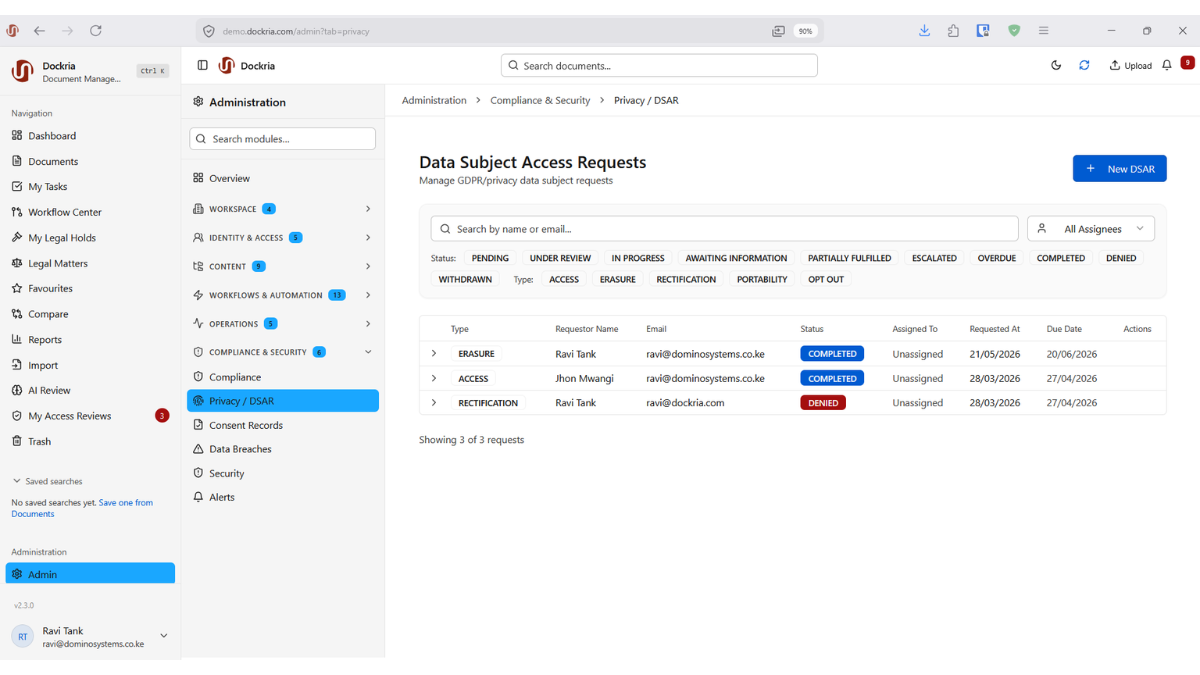This screenshot has height=675, width=1200.
Task: Toggle the sidebar panel icon beside Dockria
Action: (x=202, y=65)
